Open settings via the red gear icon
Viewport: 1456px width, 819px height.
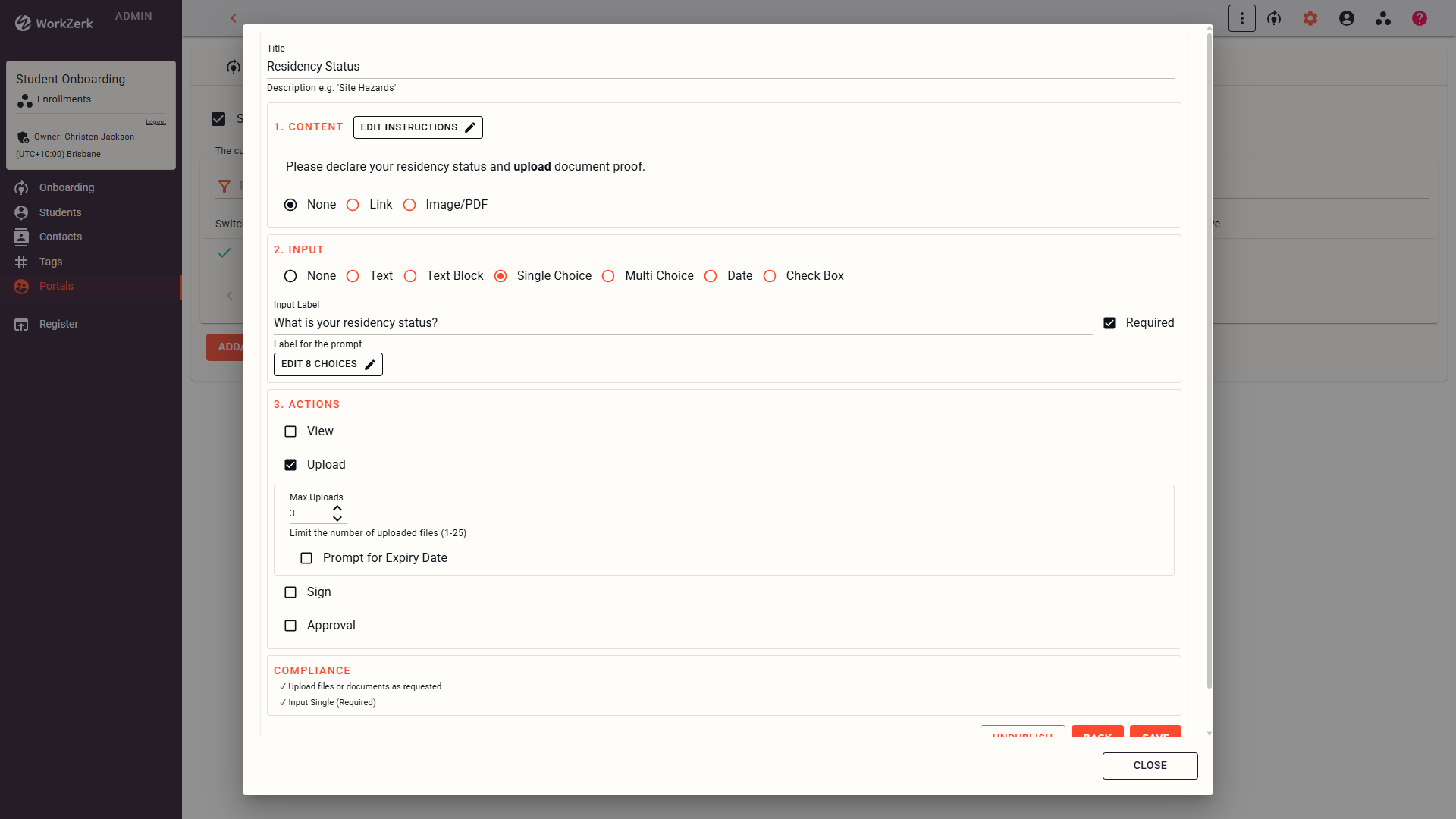(1310, 18)
